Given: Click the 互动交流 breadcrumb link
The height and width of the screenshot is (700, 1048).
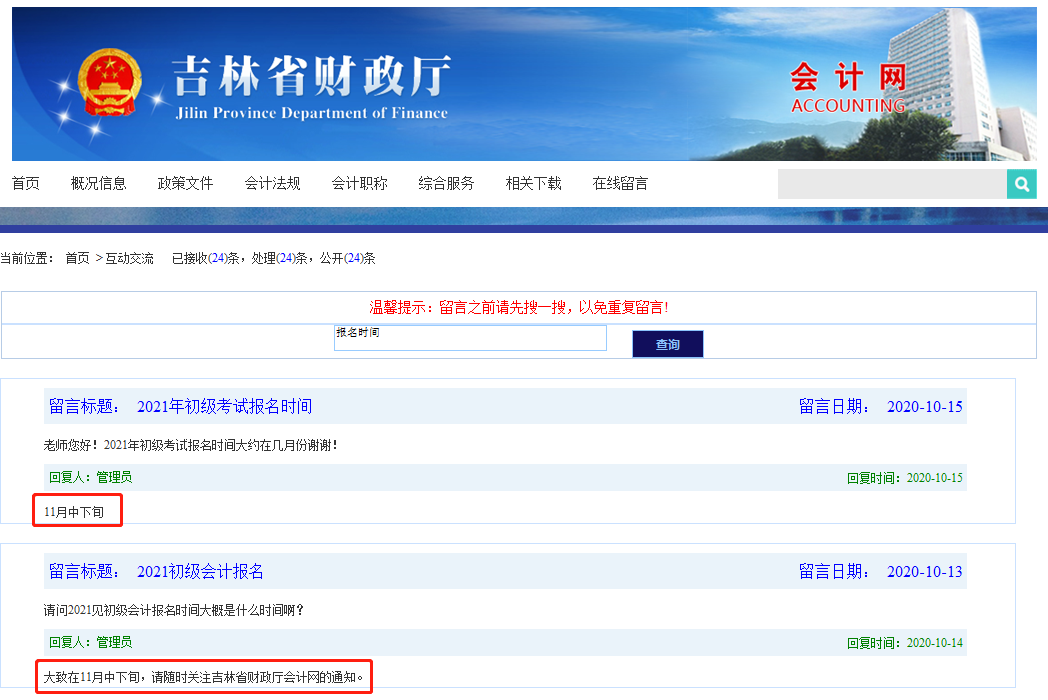Looking at the screenshot, I should 130,258.
